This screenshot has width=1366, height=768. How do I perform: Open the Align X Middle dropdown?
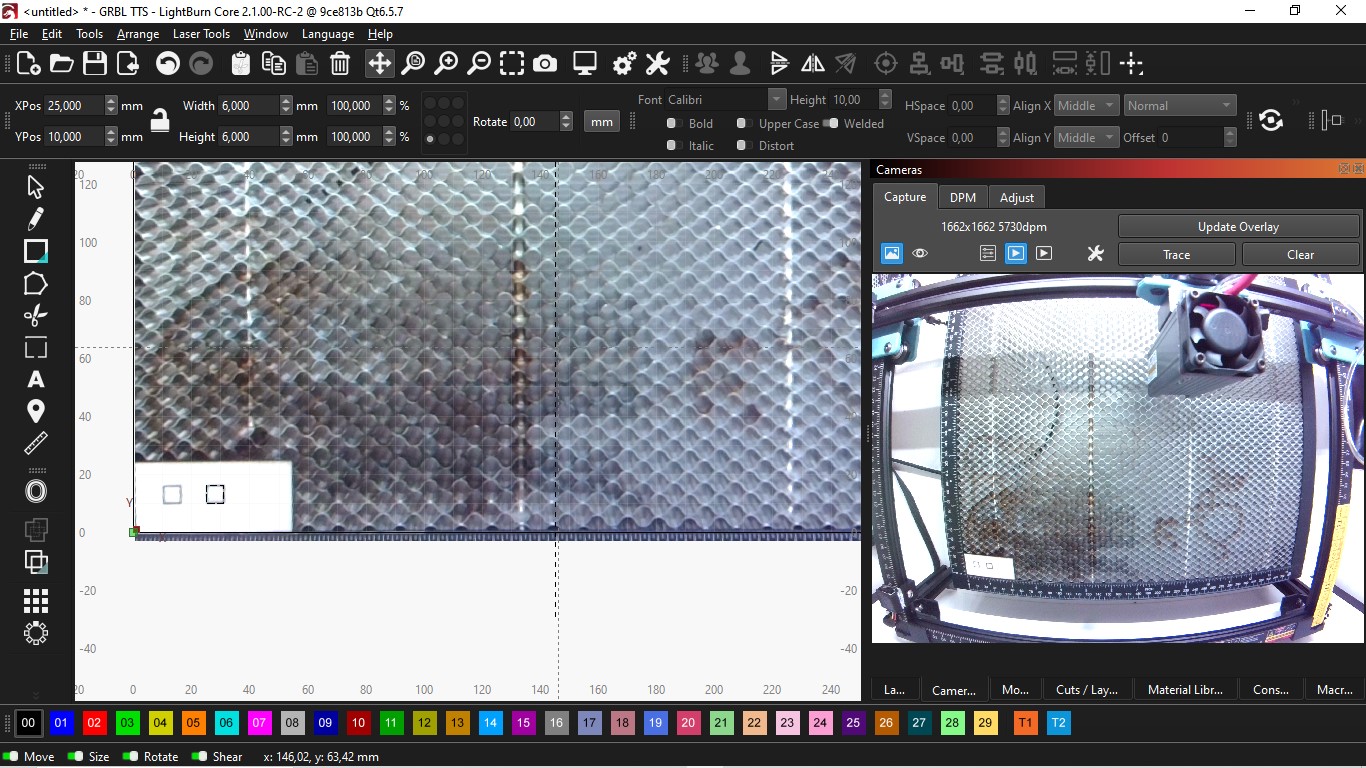click(x=1086, y=106)
